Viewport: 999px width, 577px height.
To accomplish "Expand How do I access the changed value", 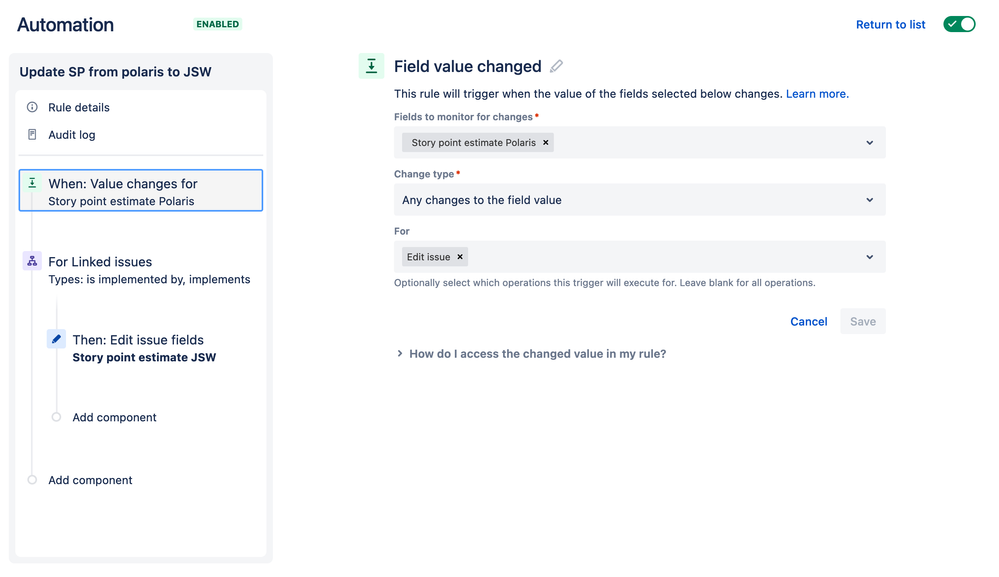I will pyautogui.click(x=531, y=353).
